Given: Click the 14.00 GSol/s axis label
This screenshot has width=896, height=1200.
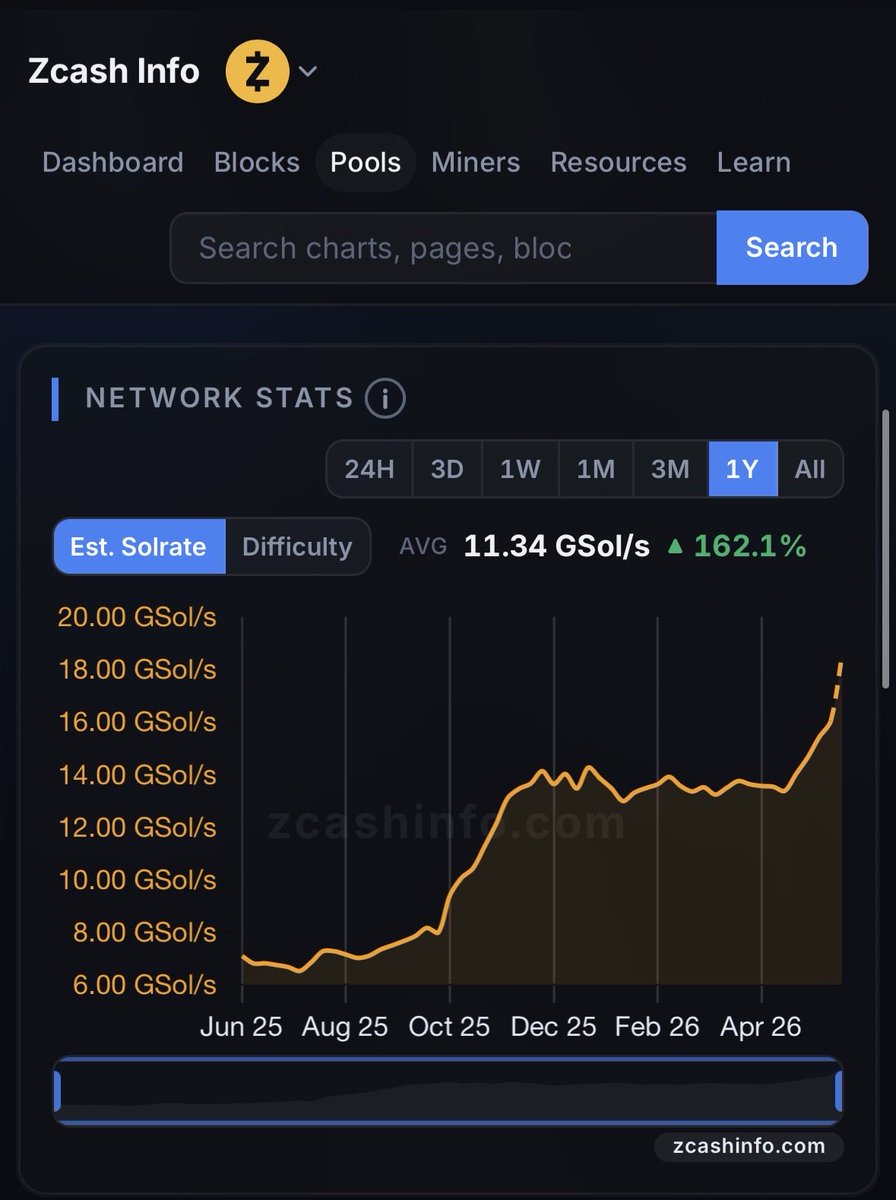Looking at the screenshot, I should (x=137, y=775).
